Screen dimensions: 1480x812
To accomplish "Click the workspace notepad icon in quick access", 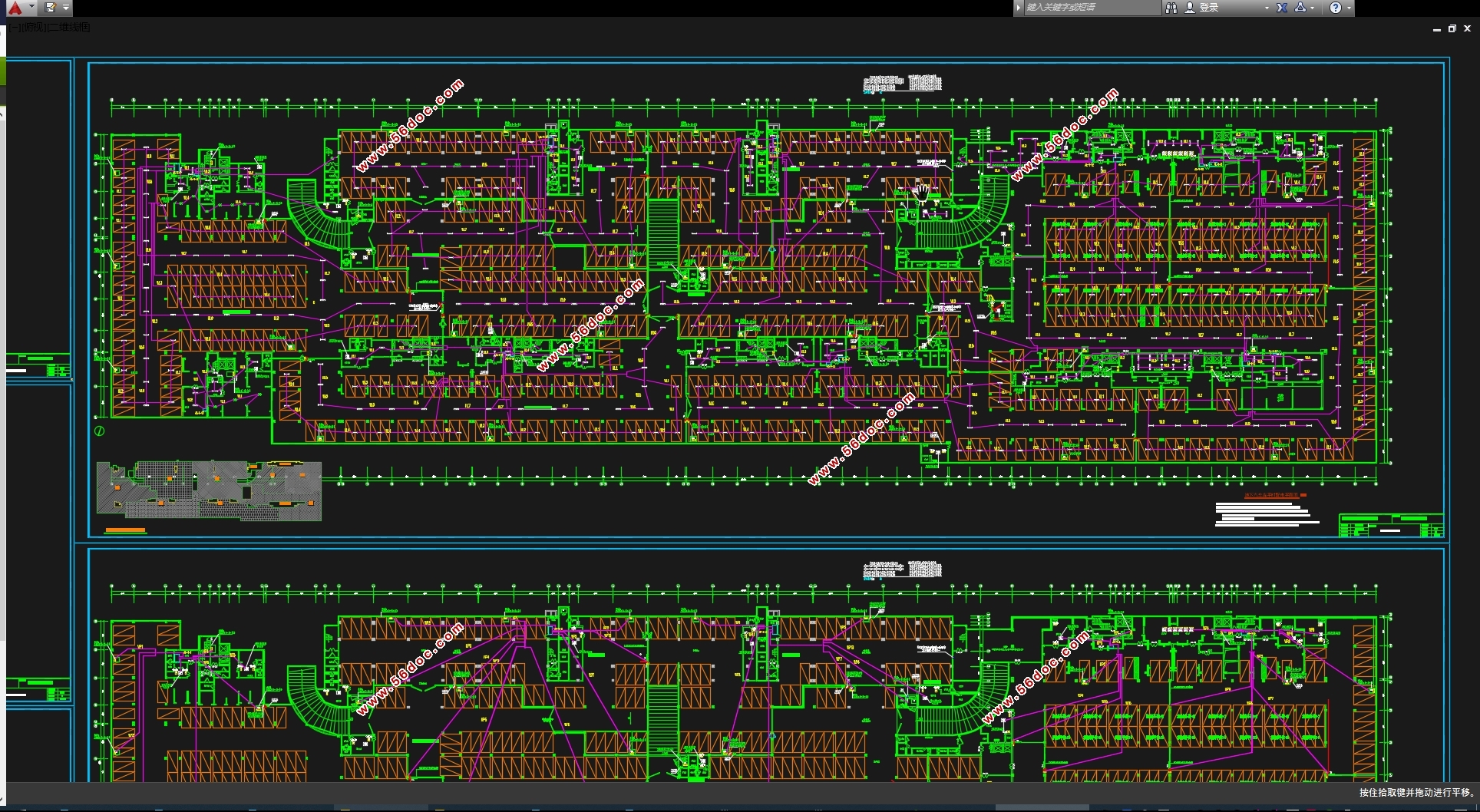I will [51, 8].
